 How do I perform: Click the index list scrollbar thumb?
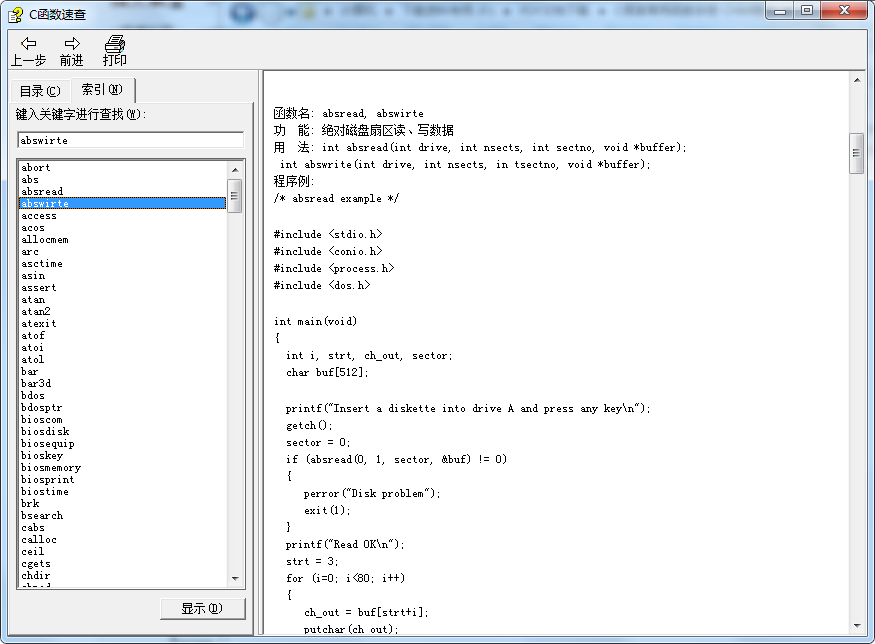tap(236, 195)
